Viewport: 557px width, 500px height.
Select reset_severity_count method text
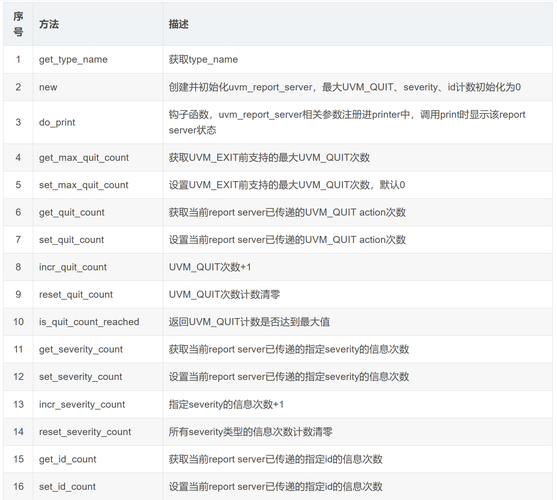tap(85, 432)
